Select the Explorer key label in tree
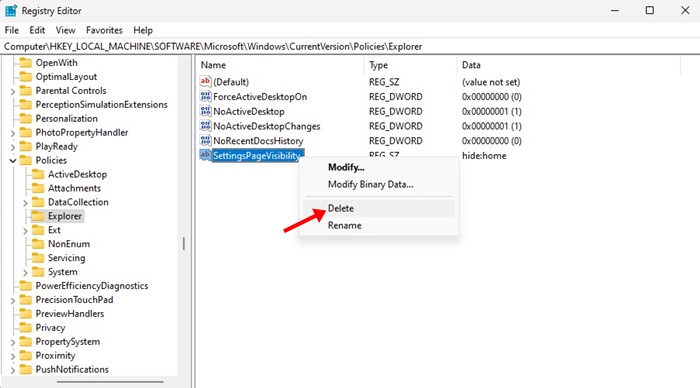The height and width of the screenshot is (388, 700). pyautogui.click(x=65, y=216)
